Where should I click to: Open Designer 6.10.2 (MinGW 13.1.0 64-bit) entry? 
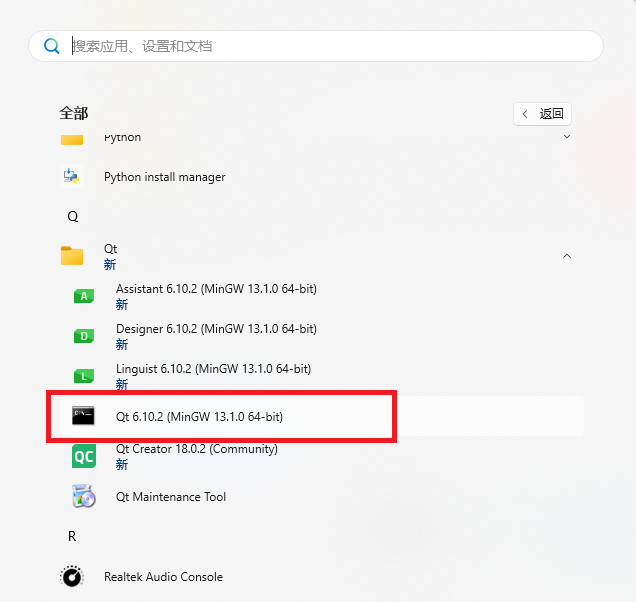[216, 329]
